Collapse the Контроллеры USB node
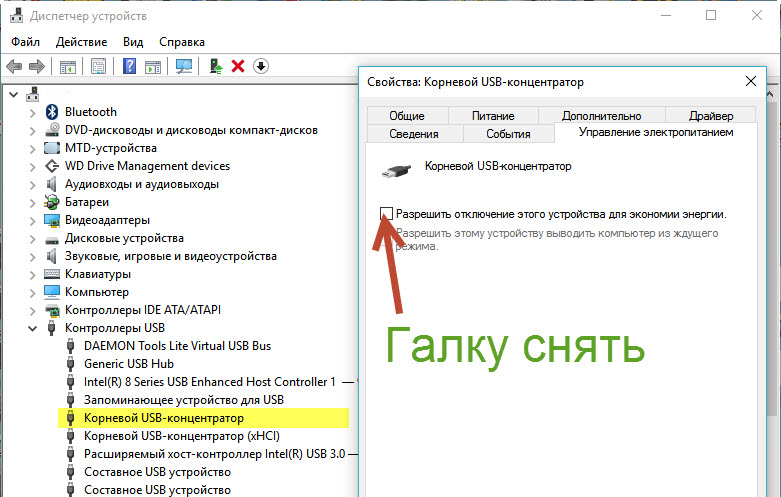Image resolution: width=781 pixels, height=497 pixels. click(x=34, y=328)
